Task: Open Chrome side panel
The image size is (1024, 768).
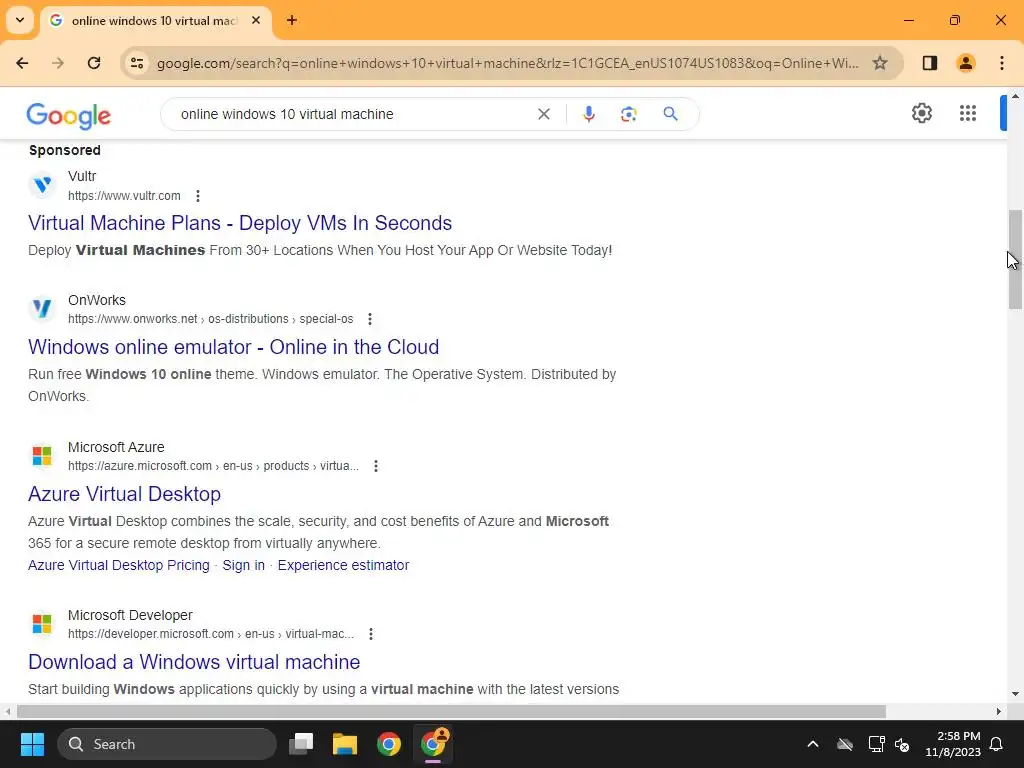Action: pos(929,63)
